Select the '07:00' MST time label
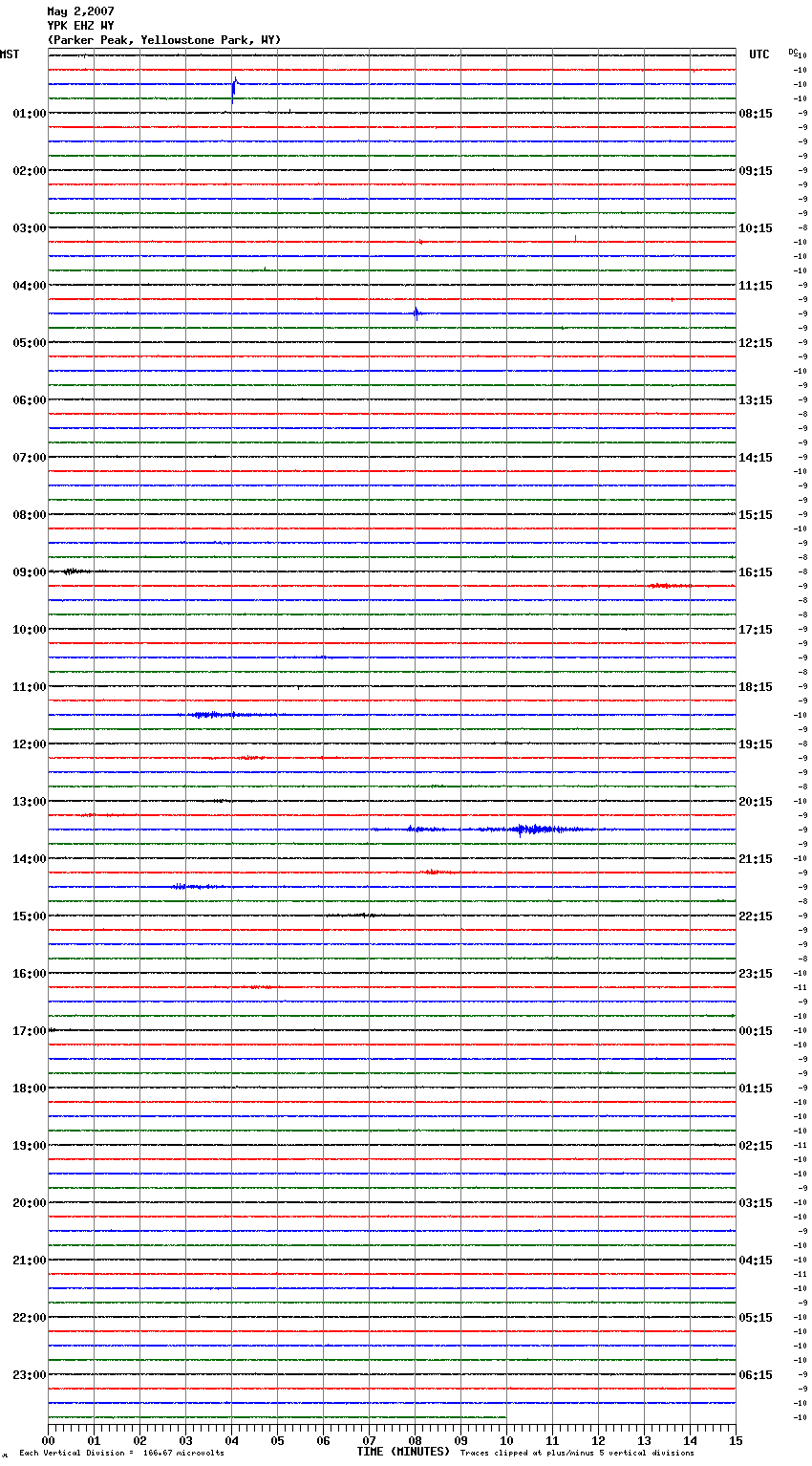The image size is (812, 1466). tap(30, 458)
